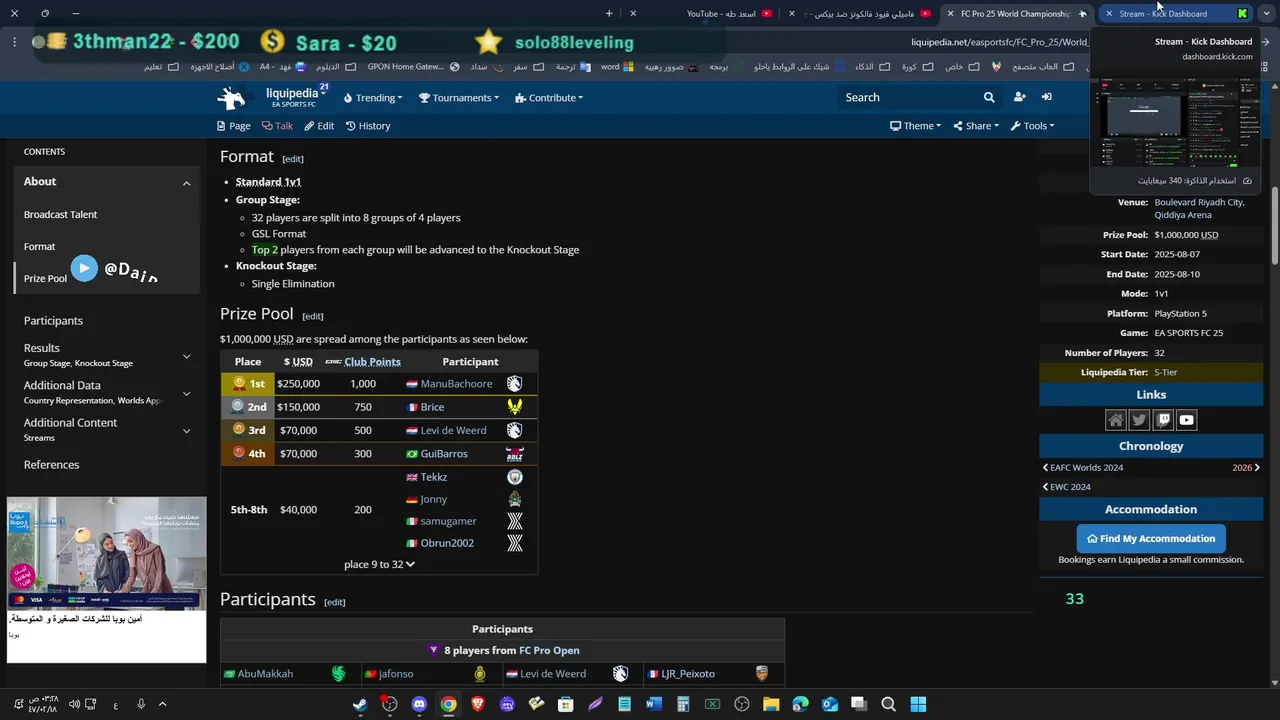Collapse the About section in Contents

coord(186,183)
